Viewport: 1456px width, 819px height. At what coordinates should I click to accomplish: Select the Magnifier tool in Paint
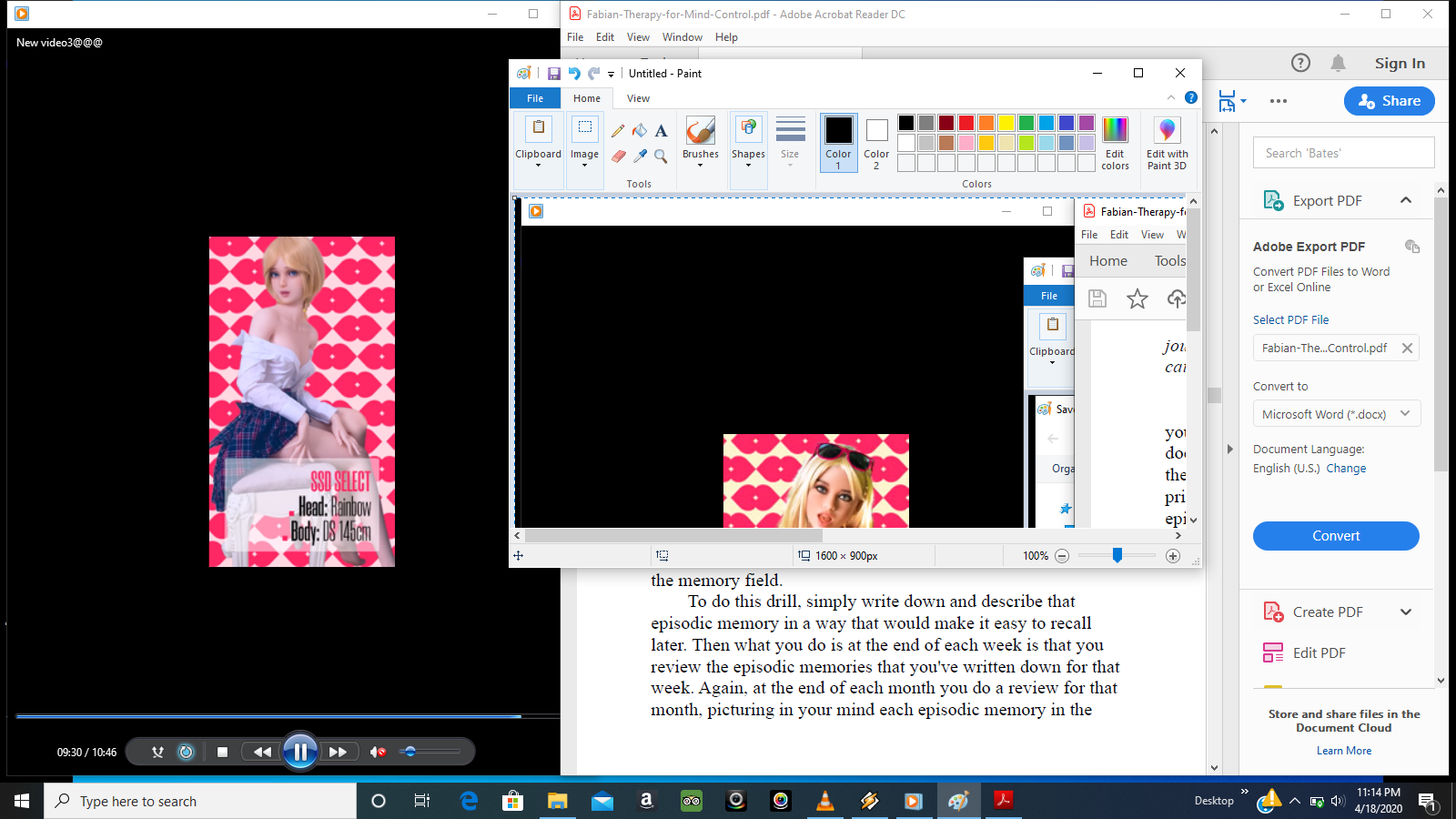(662, 157)
